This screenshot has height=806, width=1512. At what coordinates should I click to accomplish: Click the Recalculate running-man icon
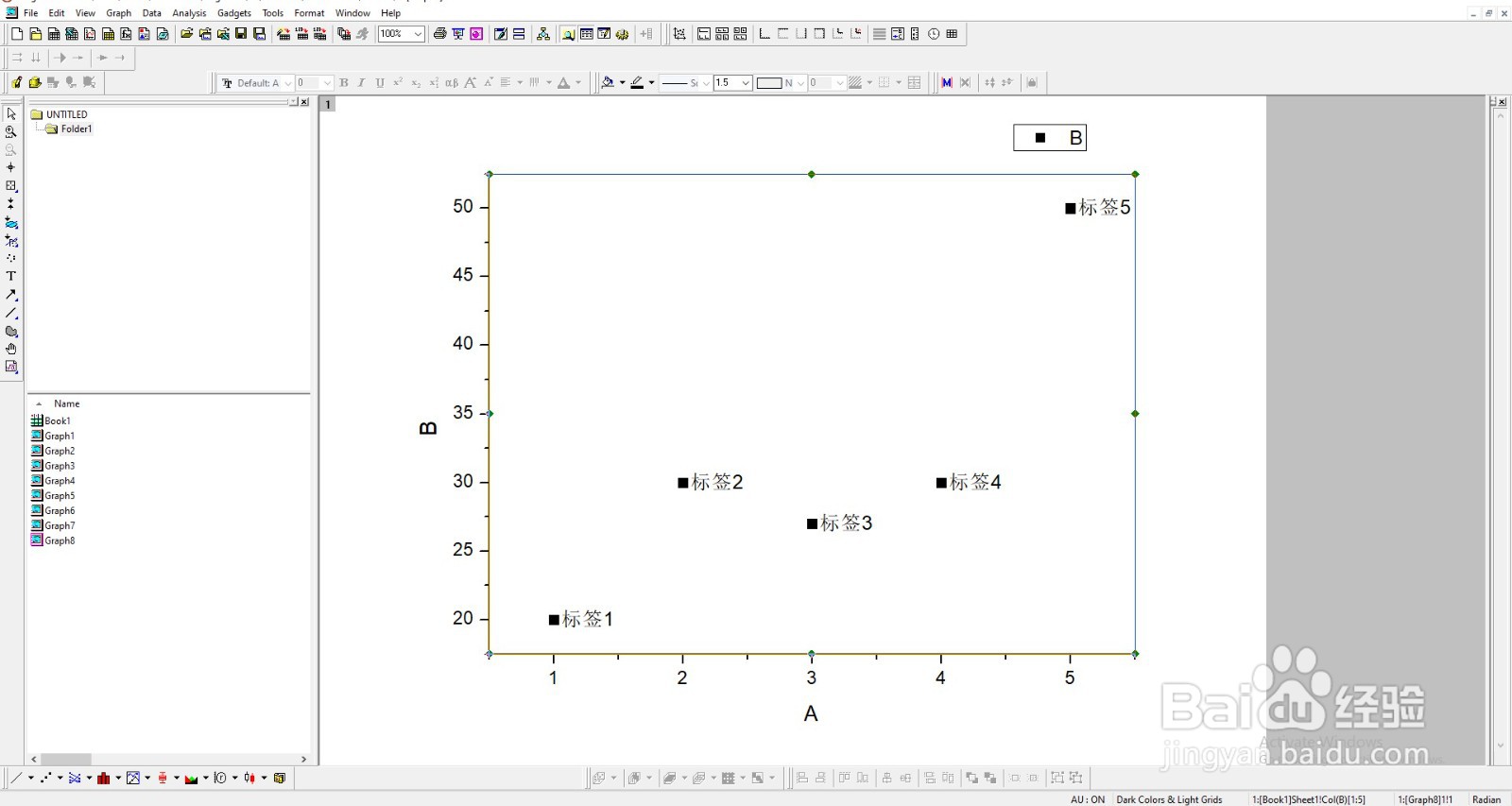362,34
